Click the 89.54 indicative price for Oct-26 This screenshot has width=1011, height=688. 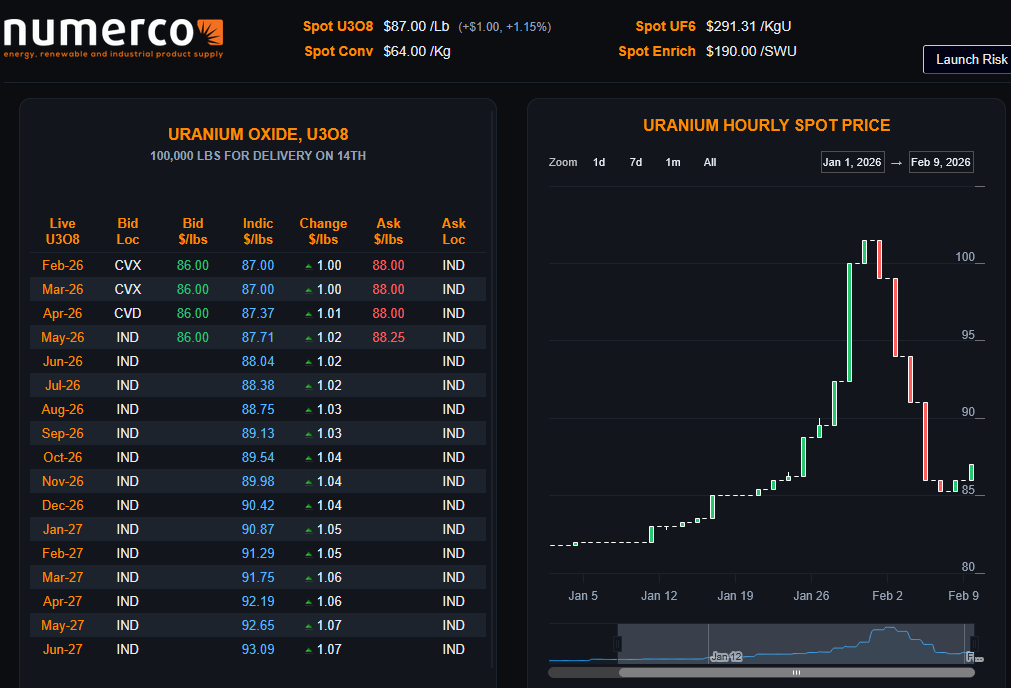(258, 458)
